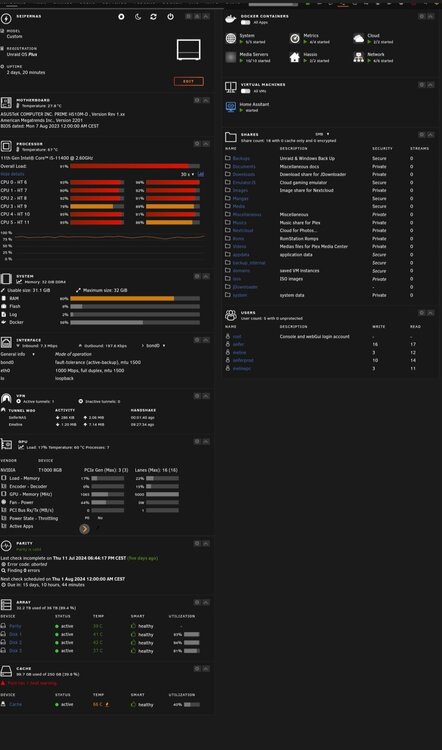Viewport: 442px width, 750px height.
Task: Click the Active Apps round arrow icon
Action: click(x=84, y=529)
